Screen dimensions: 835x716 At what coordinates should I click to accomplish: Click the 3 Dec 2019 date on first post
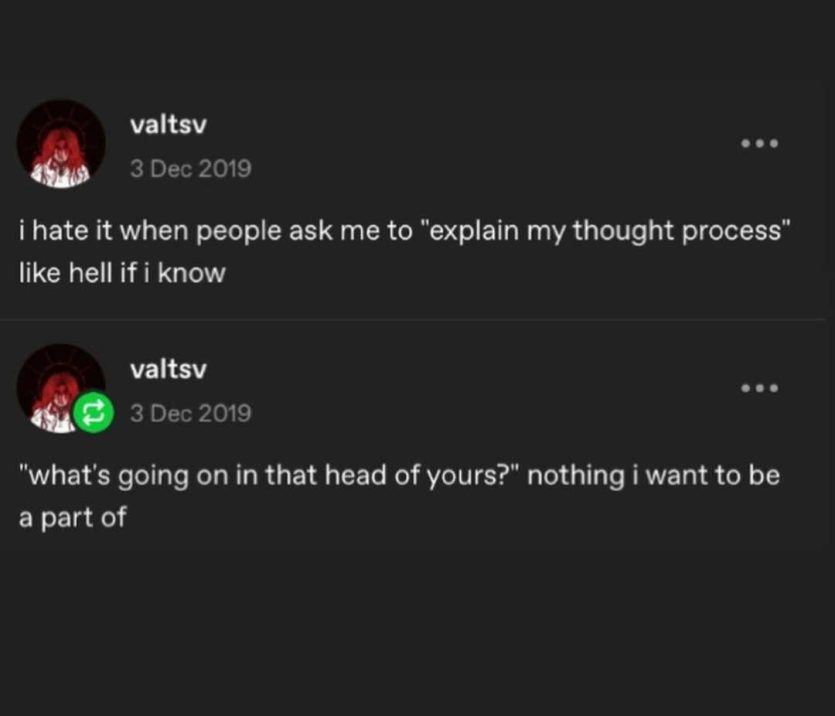click(190, 168)
